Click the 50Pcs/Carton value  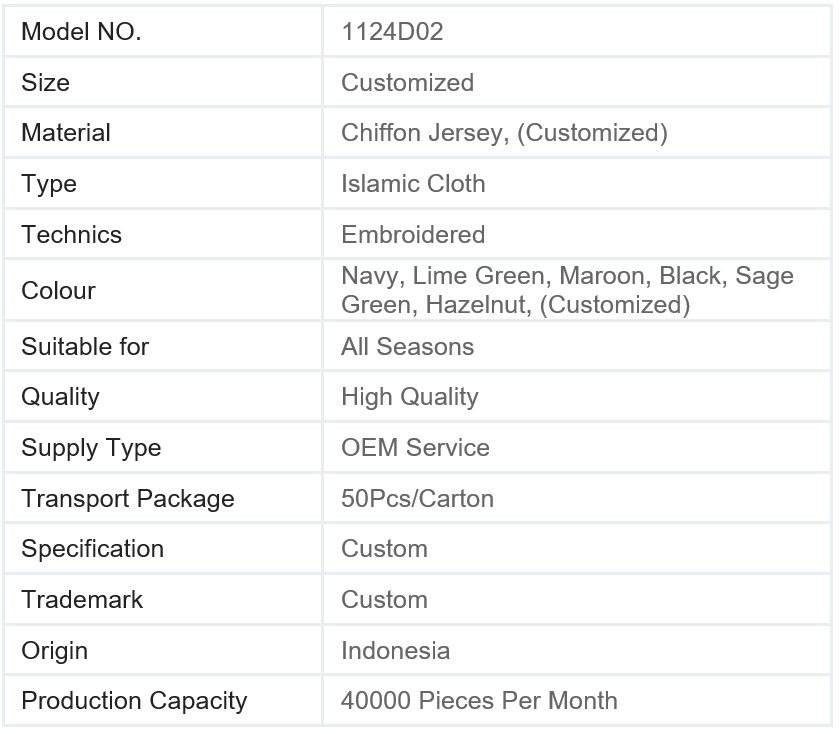[417, 498]
